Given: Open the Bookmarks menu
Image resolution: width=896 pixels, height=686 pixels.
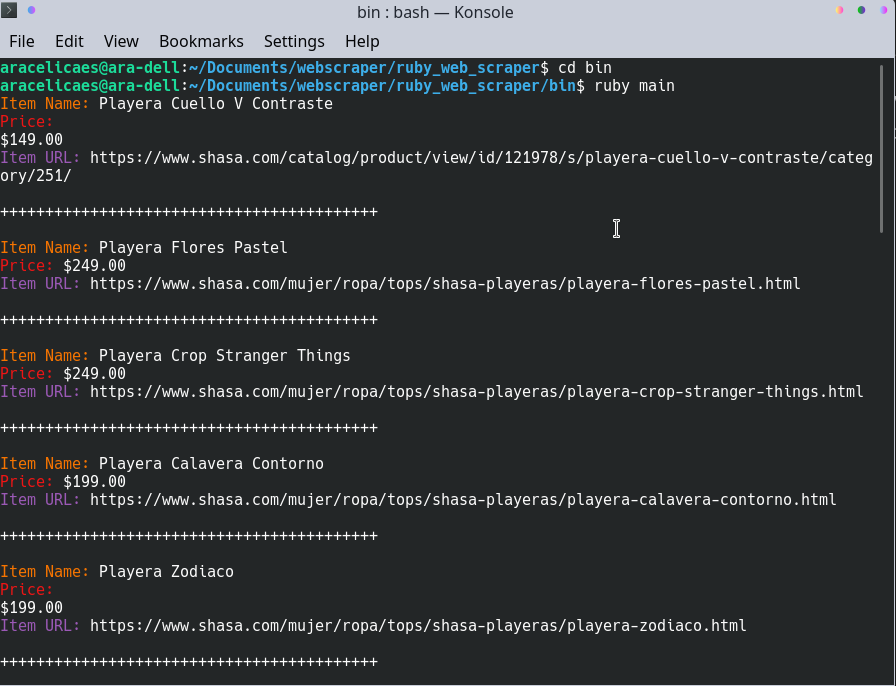Looking at the screenshot, I should (x=201, y=41).
